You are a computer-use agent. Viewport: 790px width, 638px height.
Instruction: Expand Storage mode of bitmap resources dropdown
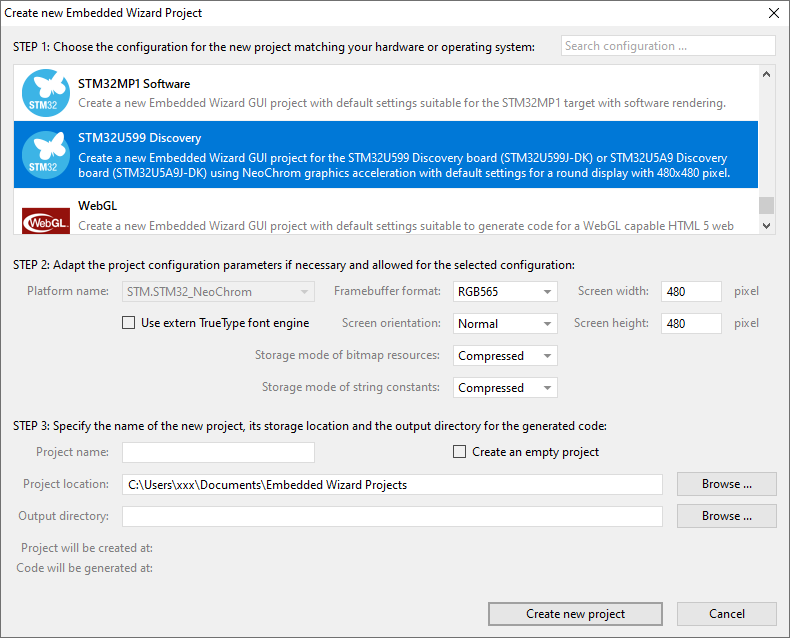click(505, 356)
